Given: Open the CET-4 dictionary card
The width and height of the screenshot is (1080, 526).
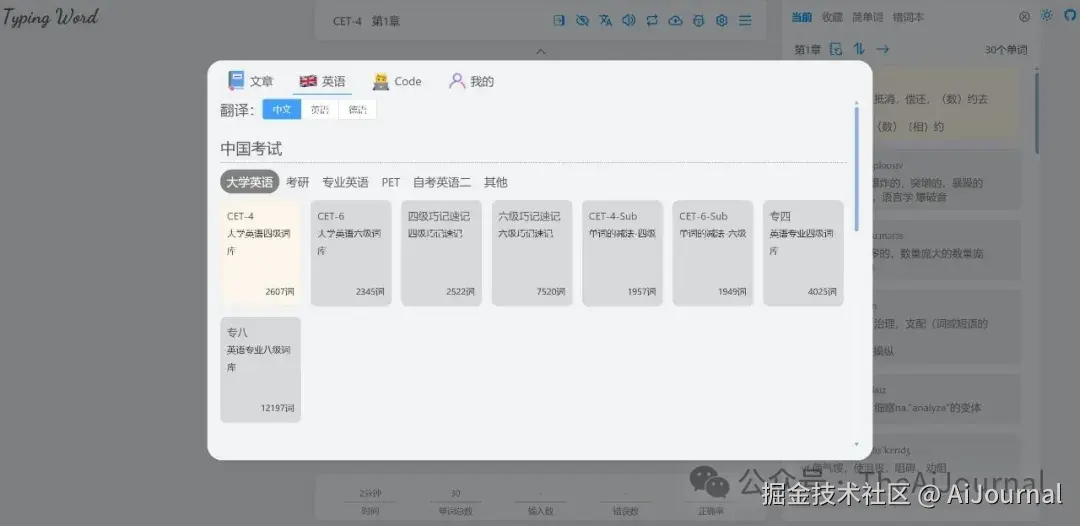Looking at the screenshot, I should (x=260, y=253).
